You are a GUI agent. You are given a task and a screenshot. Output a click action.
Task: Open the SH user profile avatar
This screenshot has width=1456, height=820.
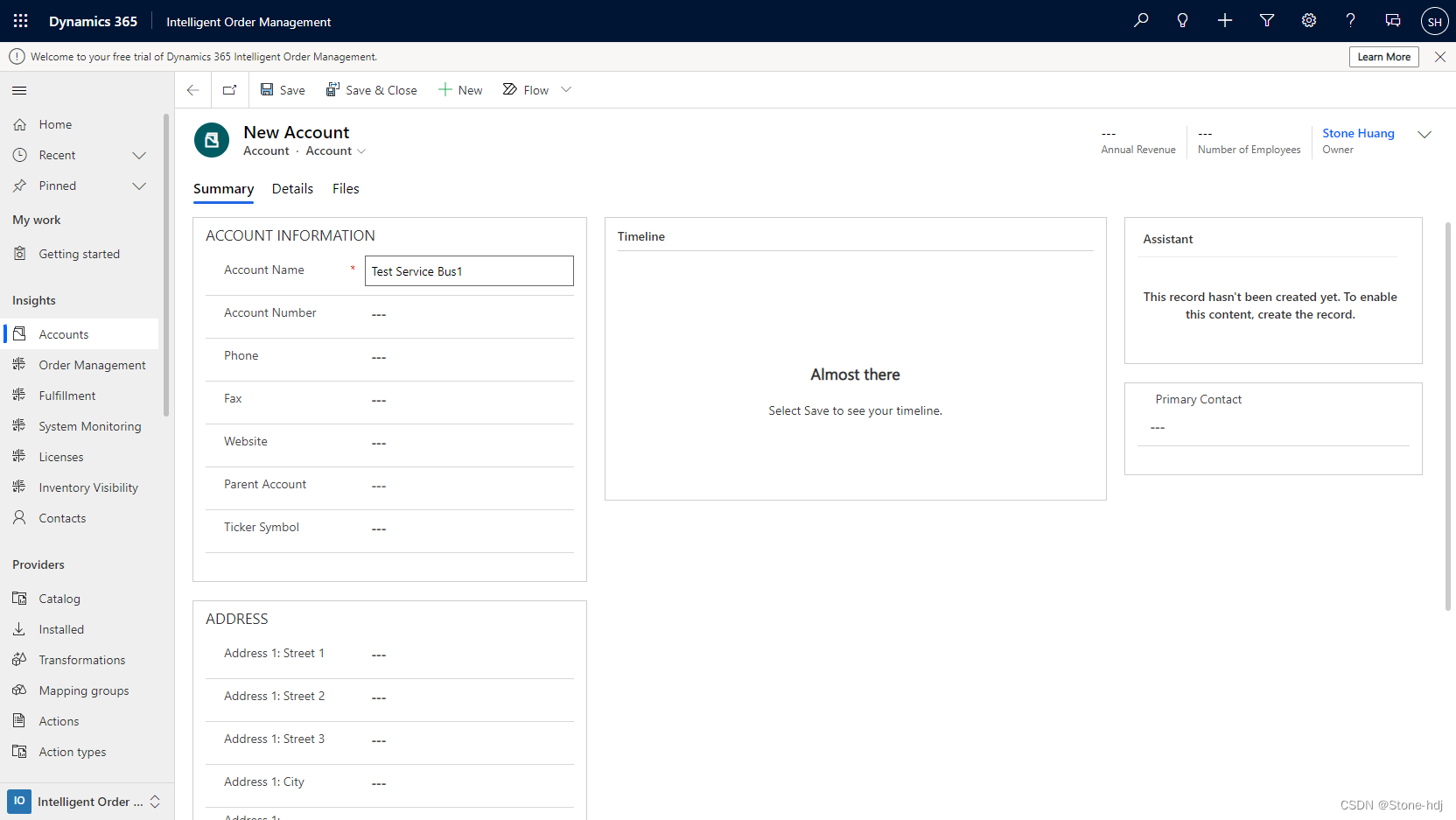tap(1435, 21)
